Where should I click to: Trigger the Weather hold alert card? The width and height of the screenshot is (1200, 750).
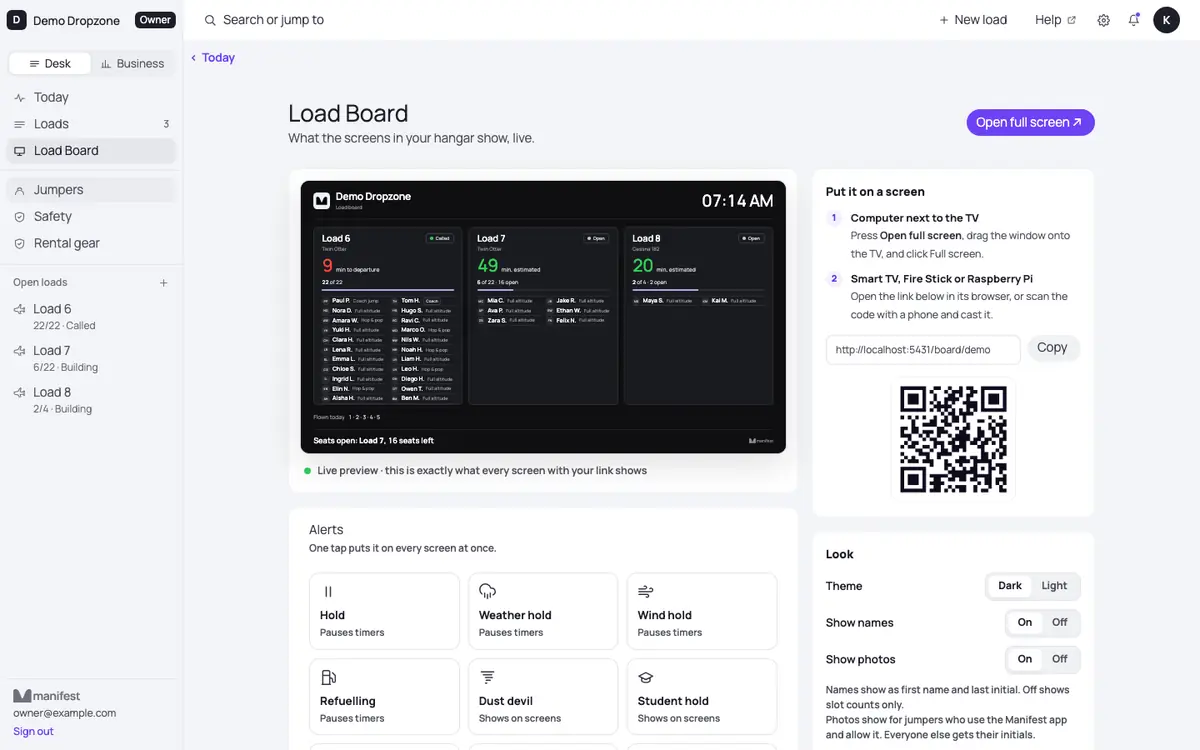coord(543,611)
